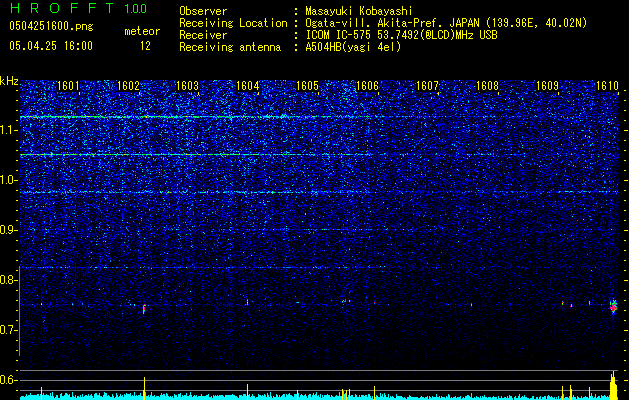Click the "Receiver" field label
Viewport: 629px width, 400px height.
(x=203, y=35)
